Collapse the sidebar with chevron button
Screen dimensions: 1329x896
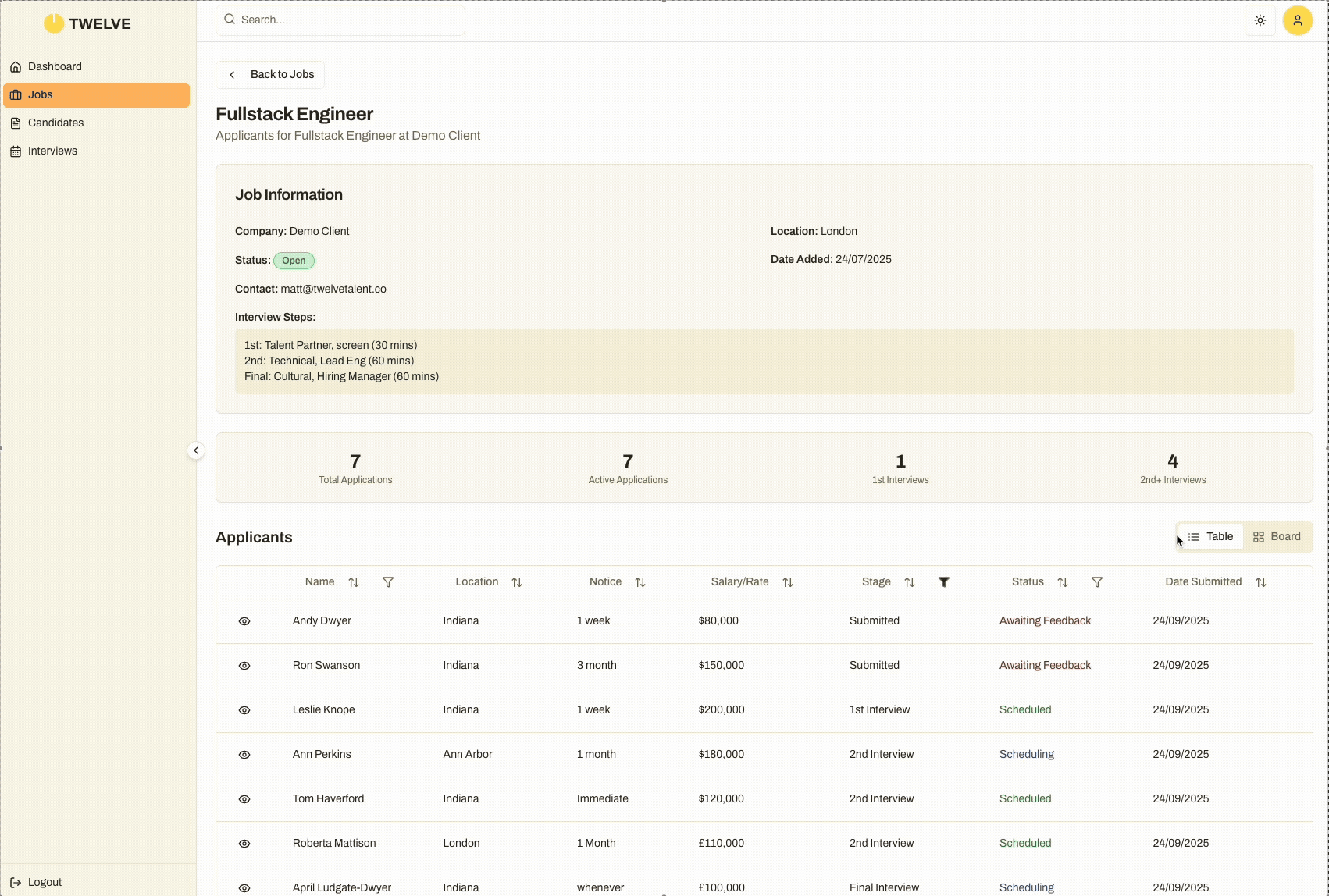pyautogui.click(x=196, y=450)
